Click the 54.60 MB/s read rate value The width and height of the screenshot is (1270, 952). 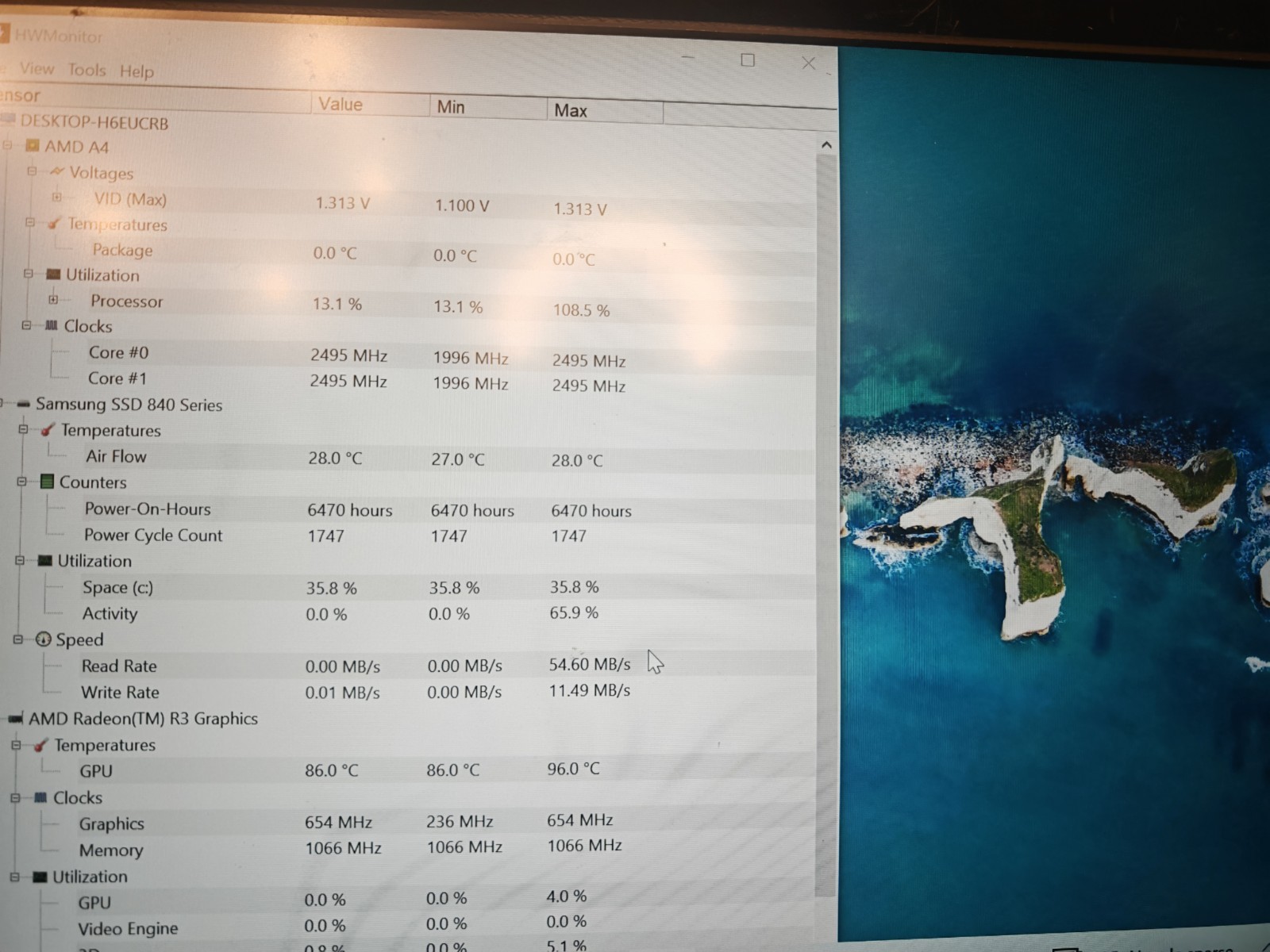coord(590,664)
